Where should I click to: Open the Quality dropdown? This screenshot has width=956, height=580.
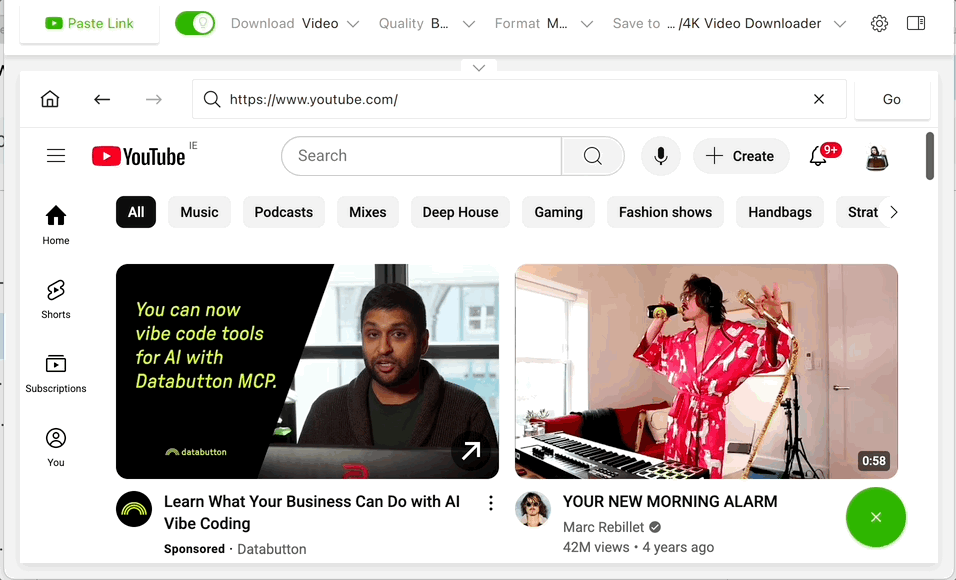pos(427,24)
